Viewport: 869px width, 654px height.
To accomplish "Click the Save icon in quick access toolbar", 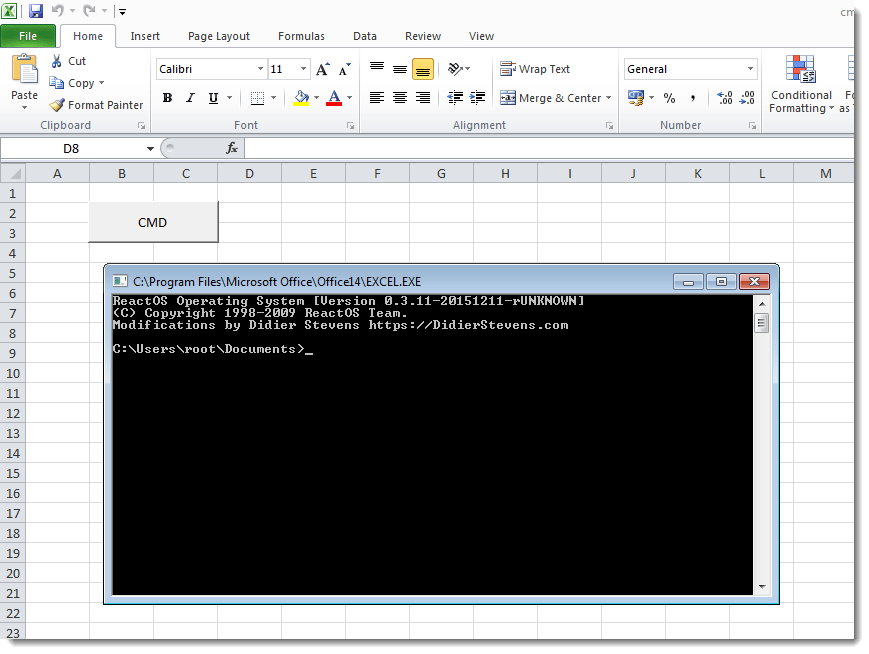I will pos(36,11).
